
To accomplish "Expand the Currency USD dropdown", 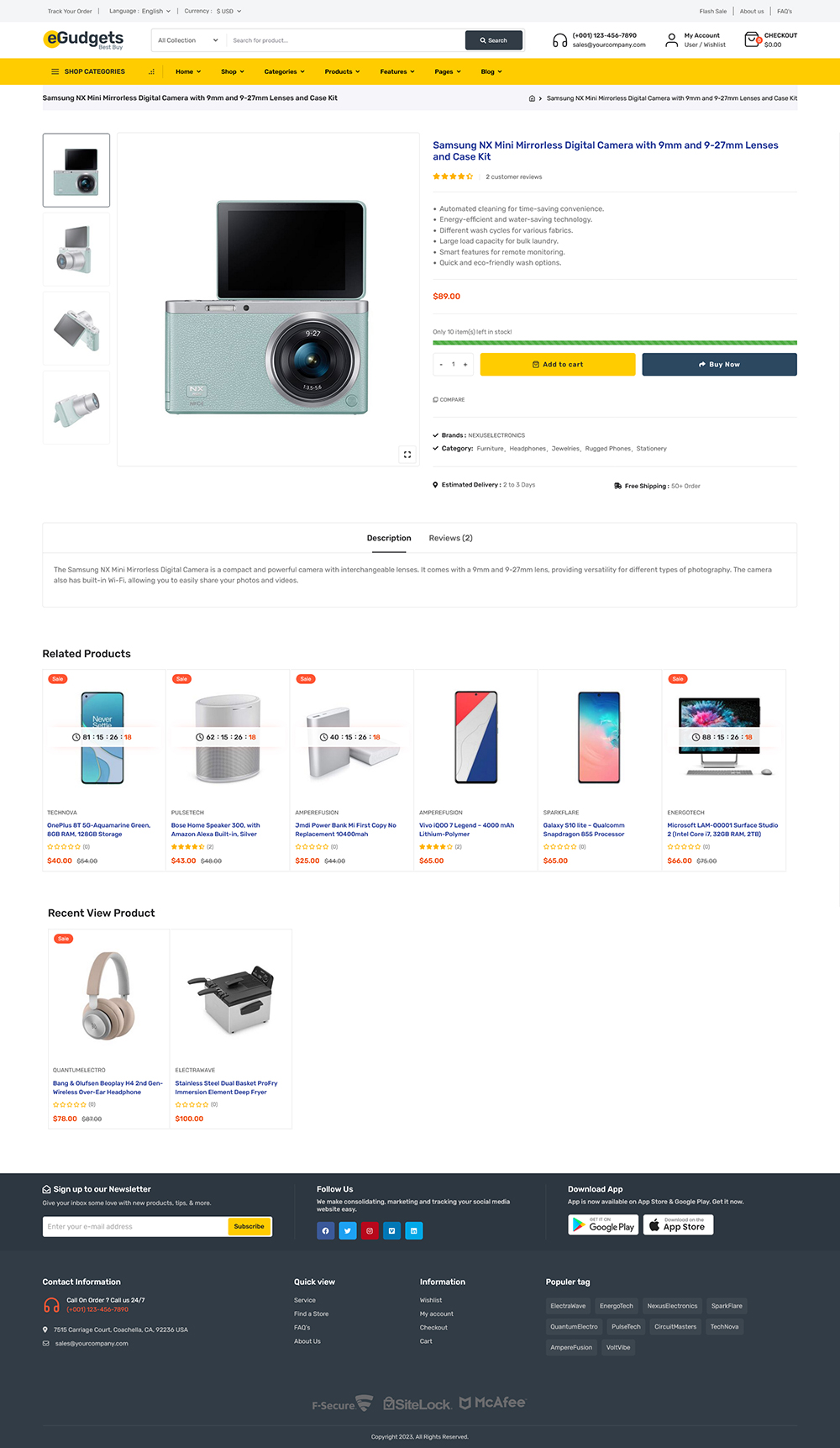I will coord(213,11).
